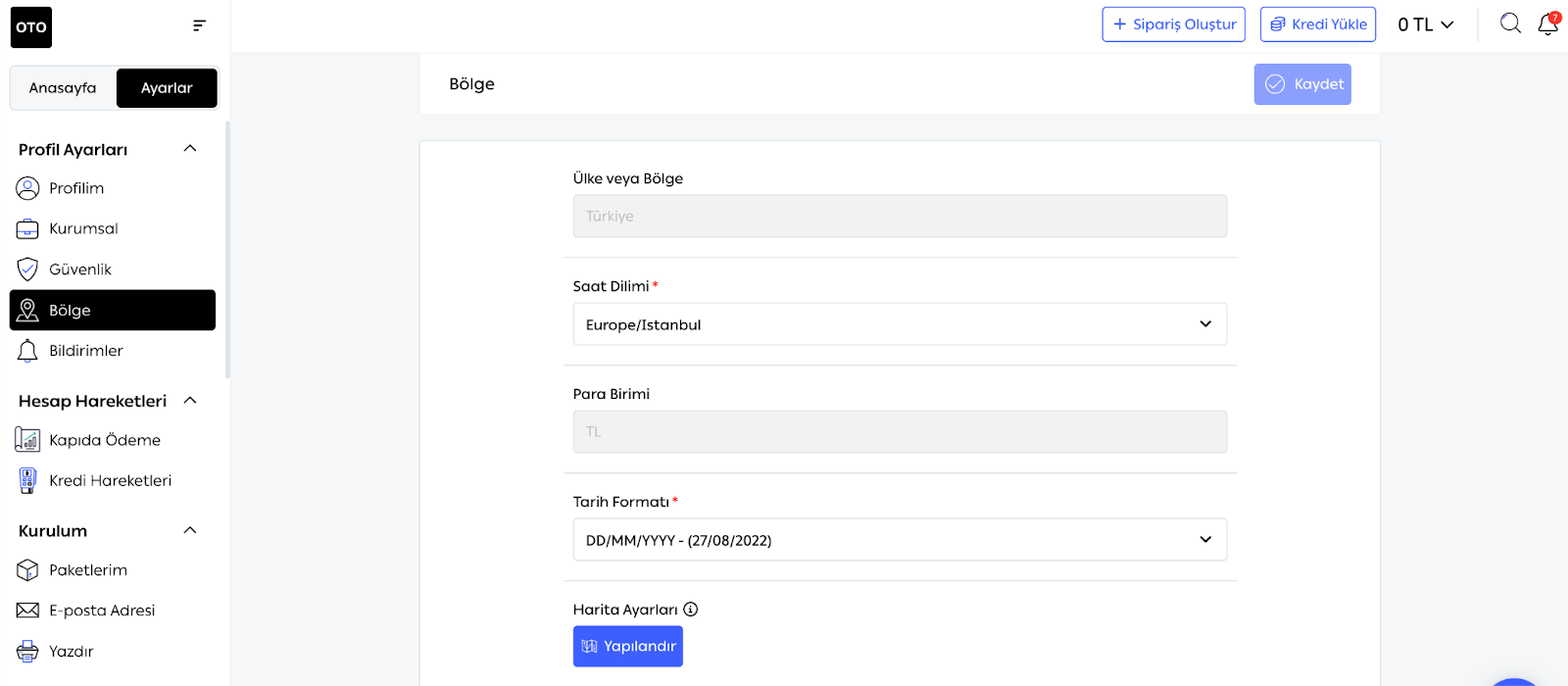Collapse the Hesap Hareketleri section

point(190,401)
